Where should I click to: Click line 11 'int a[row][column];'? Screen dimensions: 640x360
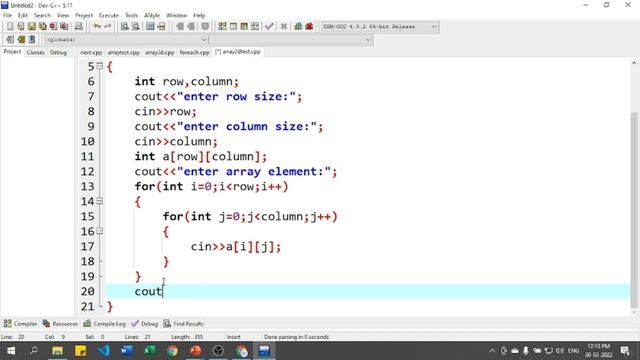200,156
